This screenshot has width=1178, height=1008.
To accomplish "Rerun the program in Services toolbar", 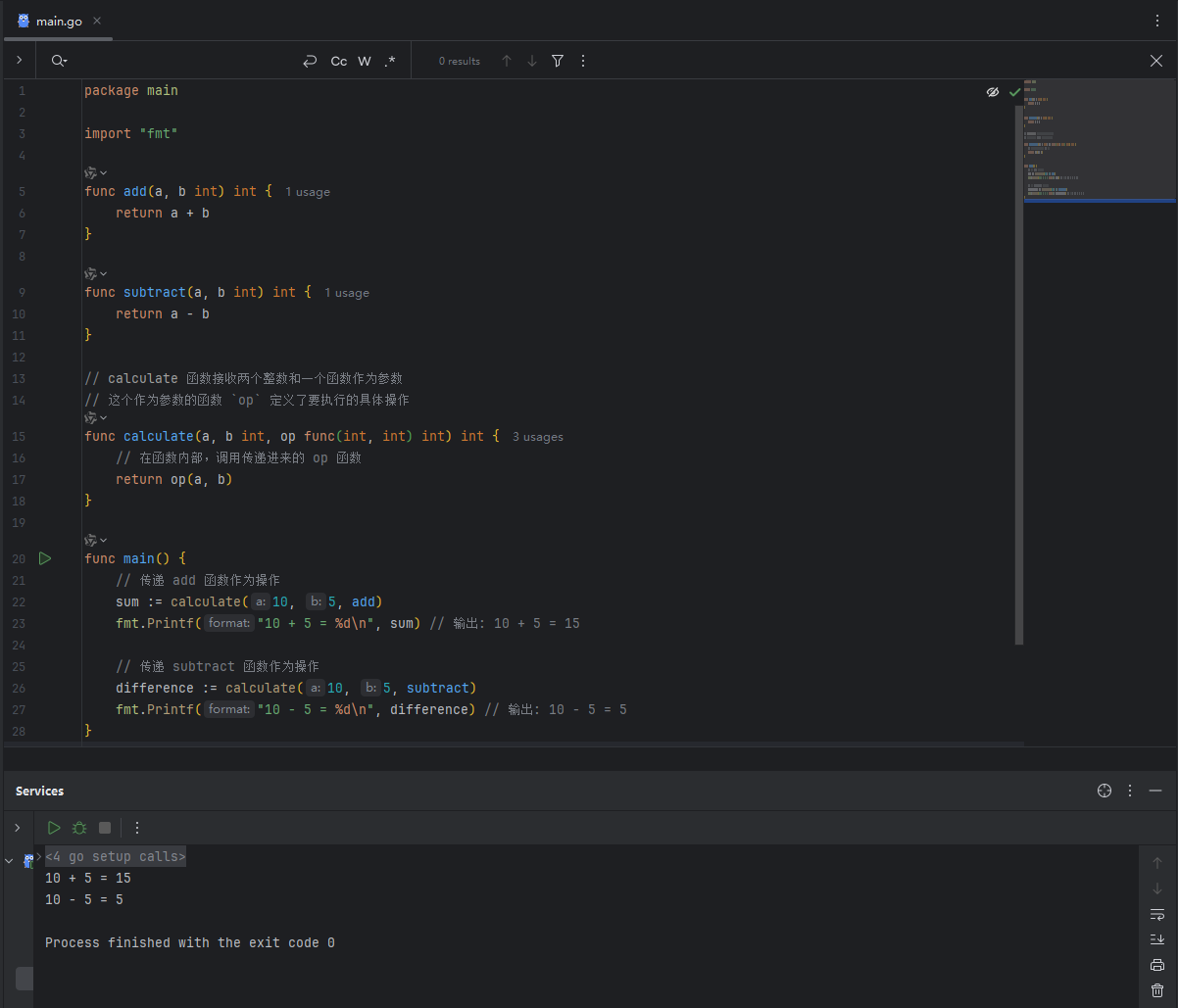I will coord(54,828).
